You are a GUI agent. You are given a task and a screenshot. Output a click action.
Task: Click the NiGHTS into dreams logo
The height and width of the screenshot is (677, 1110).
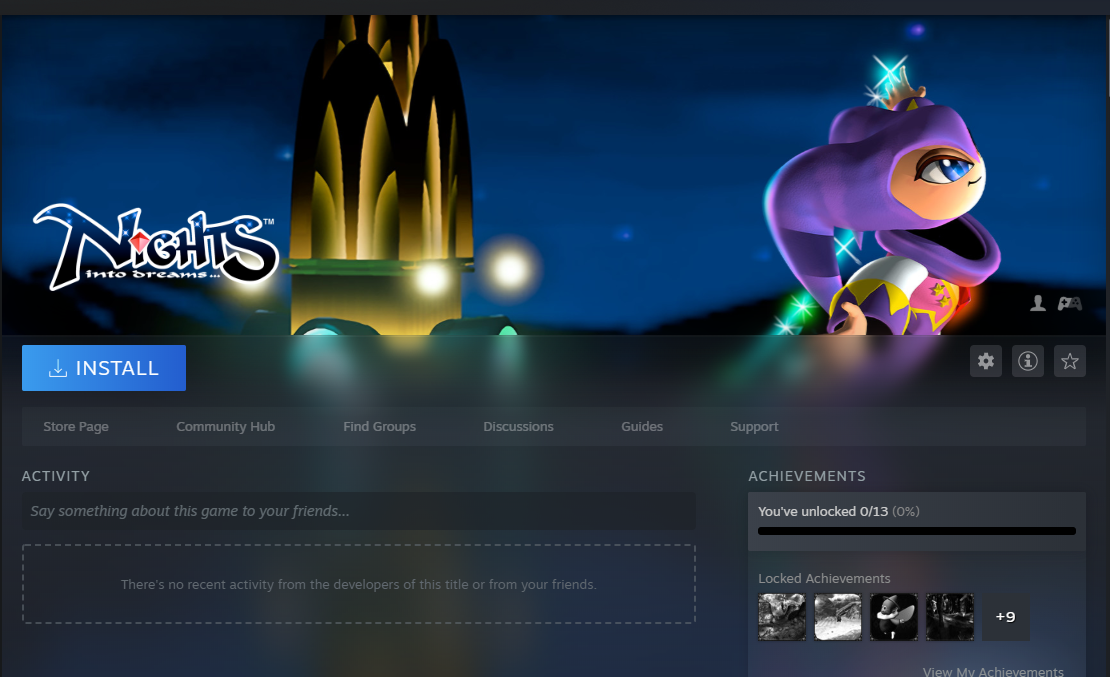(156, 246)
